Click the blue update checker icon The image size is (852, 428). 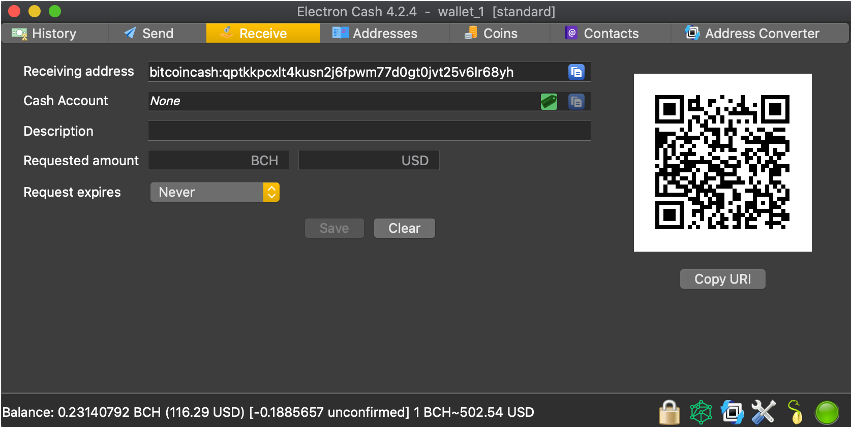733,411
